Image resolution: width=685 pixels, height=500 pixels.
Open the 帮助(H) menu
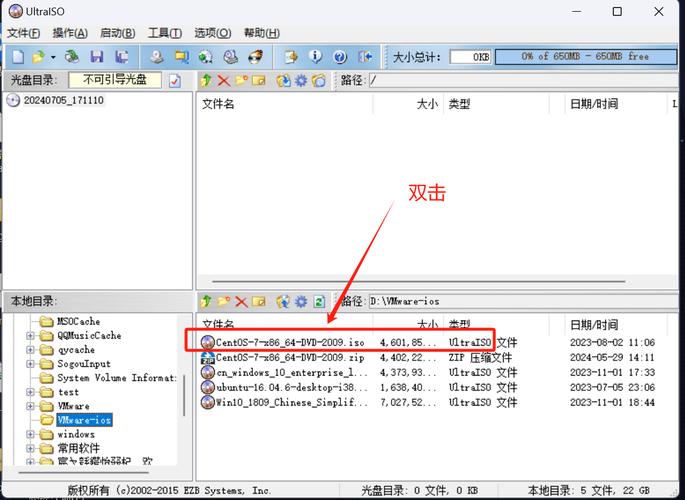tap(262, 33)
